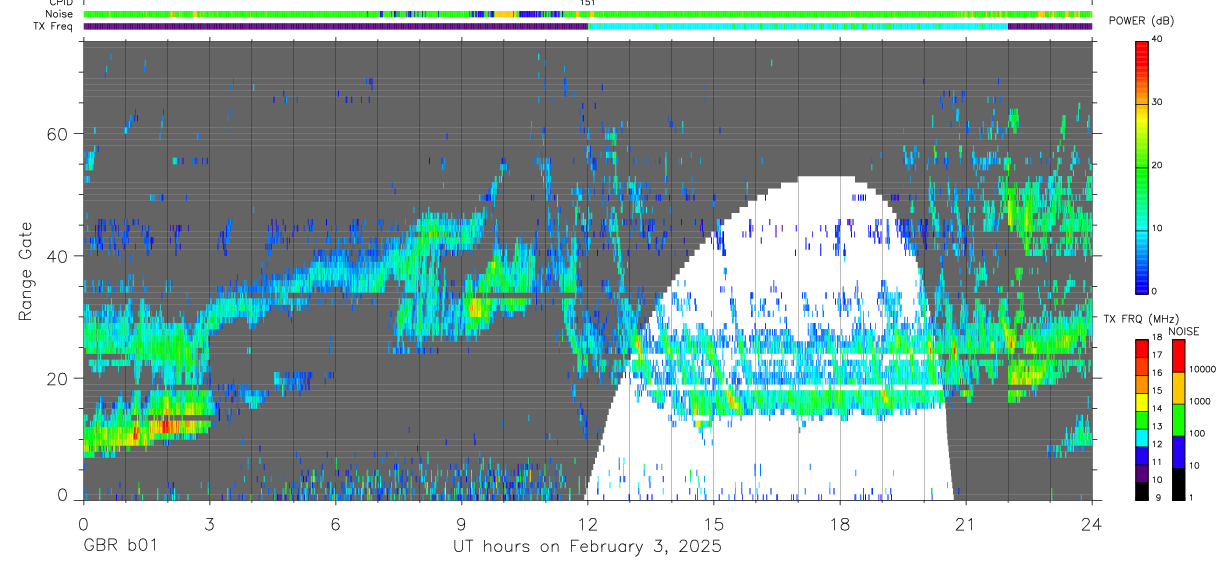Screen dimensions: 1228x567
Task: Click the 11 label on TX FRQ legend
Action: pos(1158,462)
